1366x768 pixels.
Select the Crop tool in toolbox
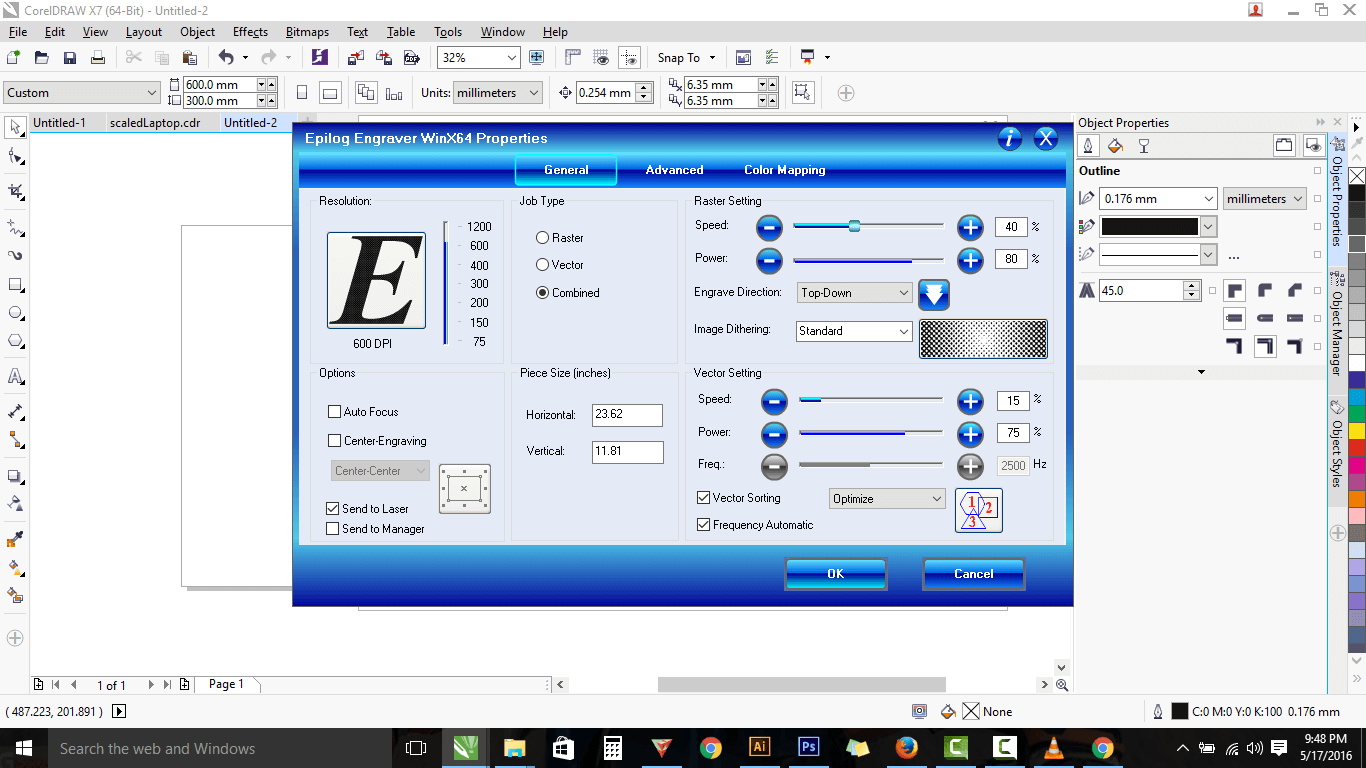[15, 191]
